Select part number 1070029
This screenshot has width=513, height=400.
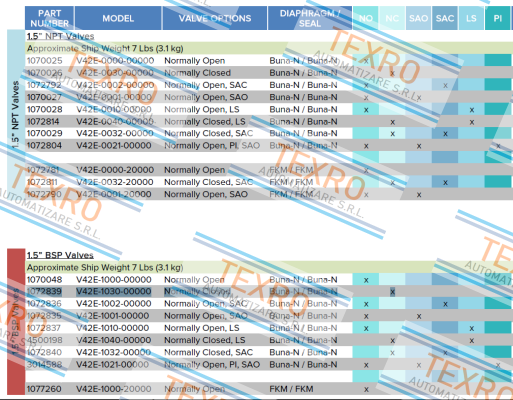pos(44,133)
